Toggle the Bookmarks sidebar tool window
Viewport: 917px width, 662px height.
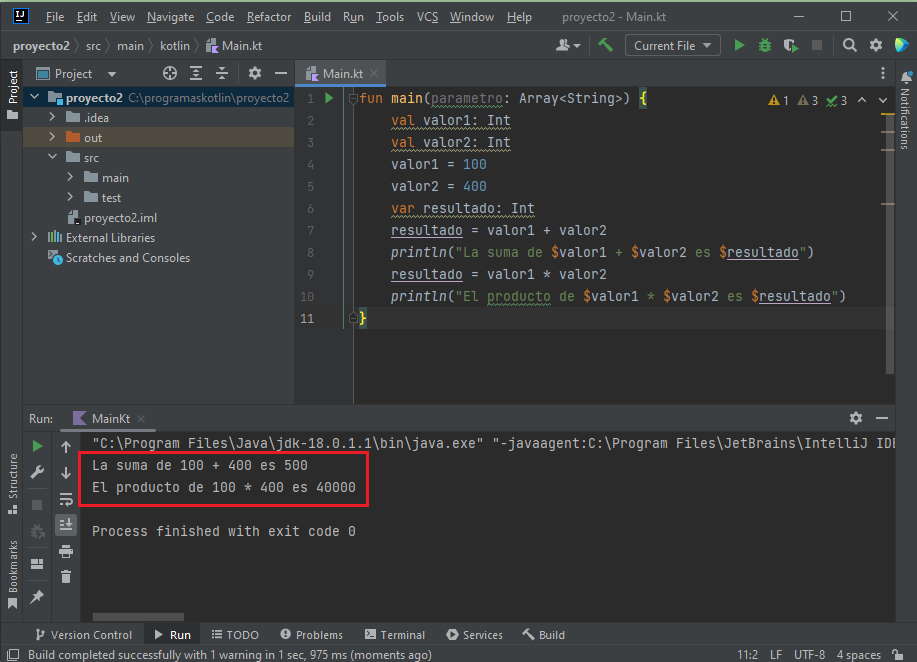tap(12, 575)
